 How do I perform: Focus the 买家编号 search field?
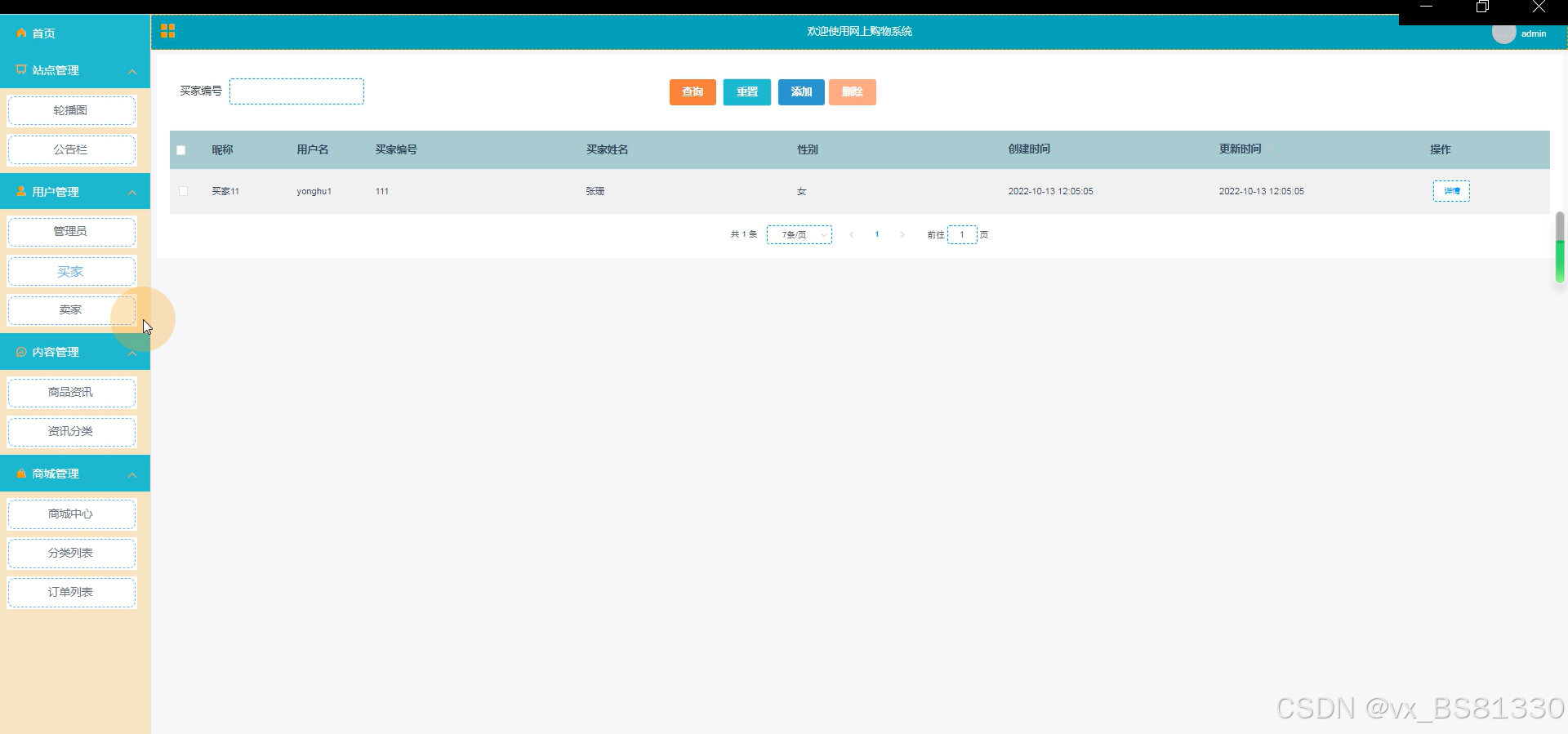(296, 91)
